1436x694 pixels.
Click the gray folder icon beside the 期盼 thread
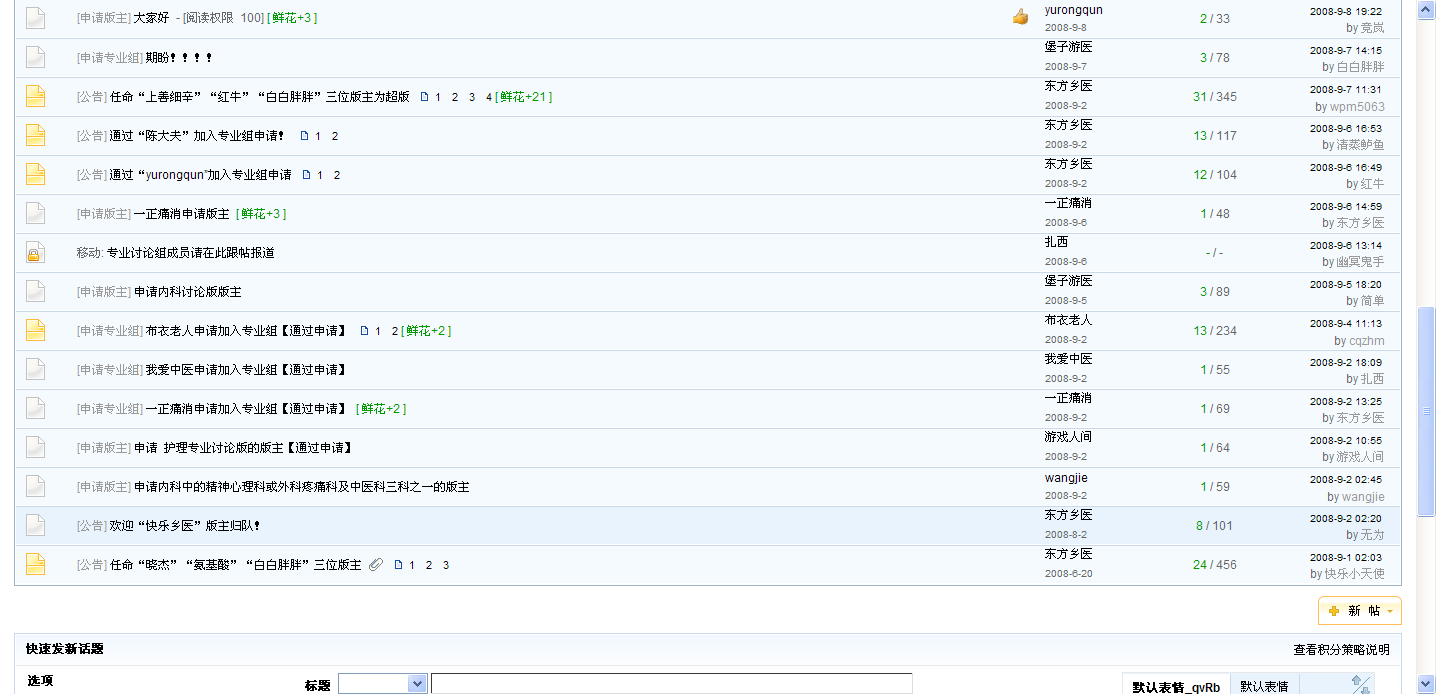[x=35, y=58]
